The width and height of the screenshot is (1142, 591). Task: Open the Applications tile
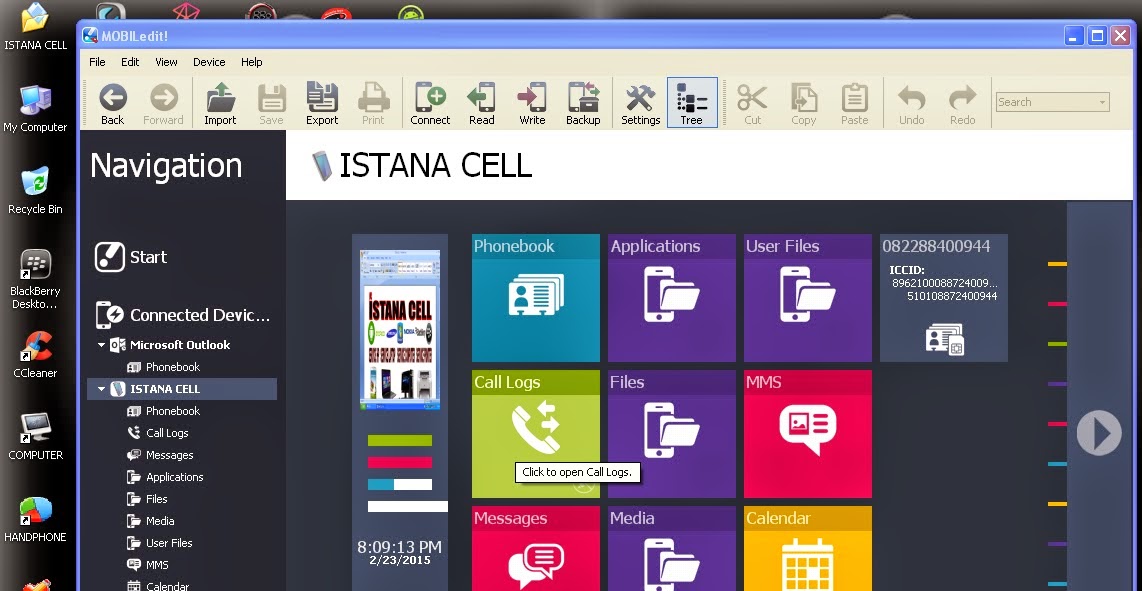pos(672,298)
